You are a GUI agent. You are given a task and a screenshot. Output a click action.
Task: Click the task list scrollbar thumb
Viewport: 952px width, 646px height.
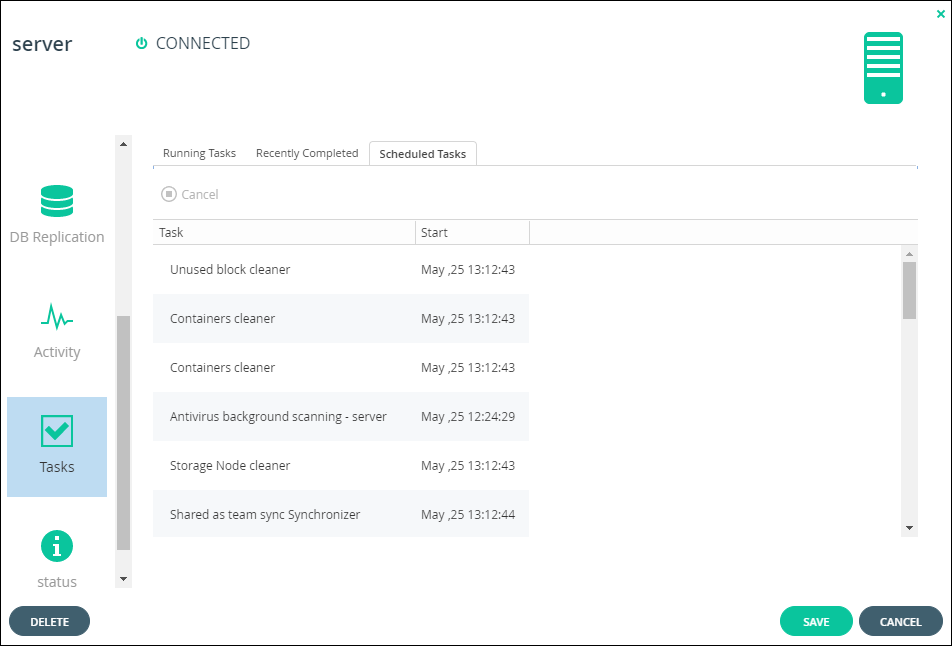click(909, 290)
